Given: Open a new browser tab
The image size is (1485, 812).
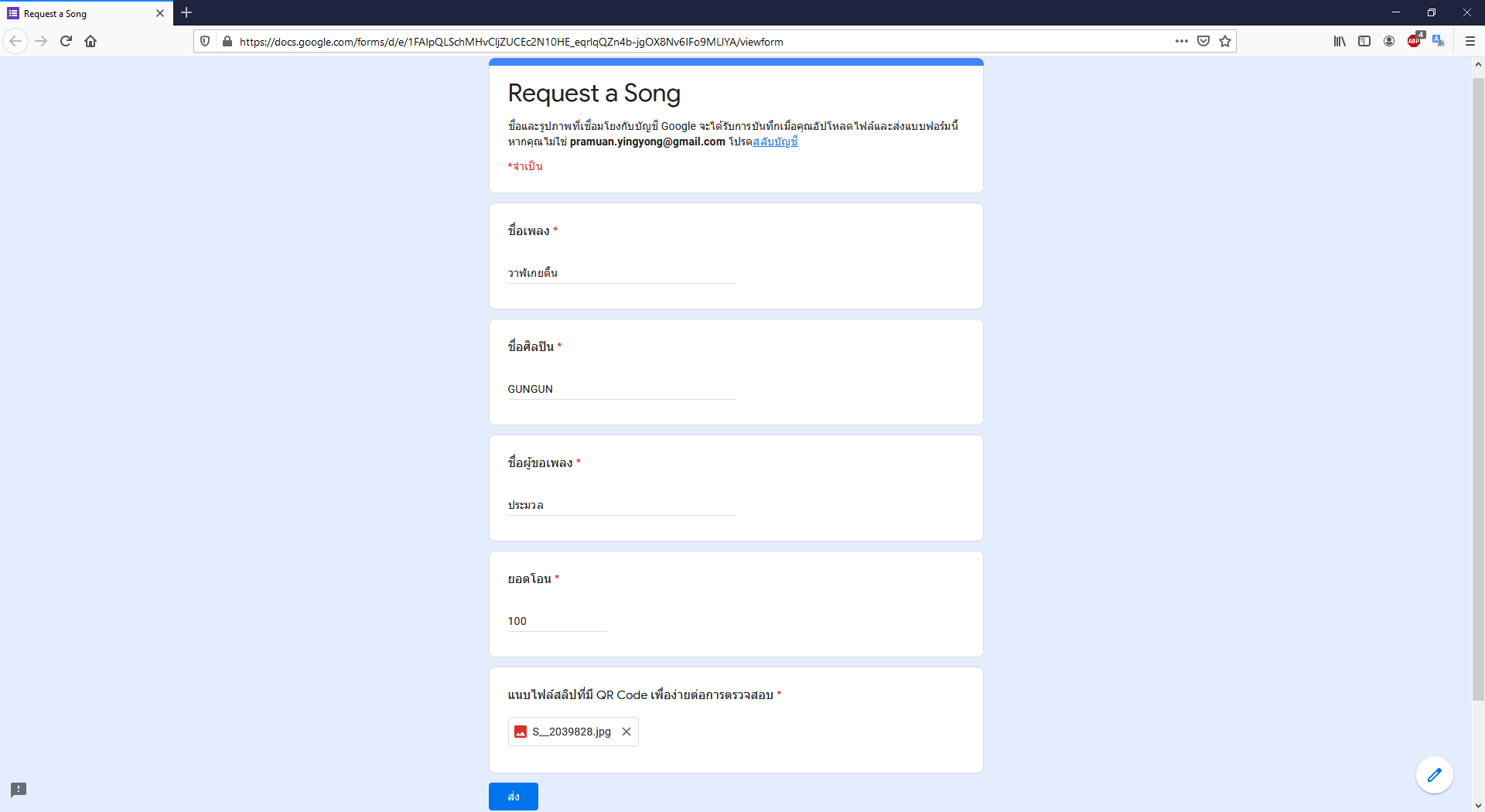Looking at the screenshot, I should [186, 13].
